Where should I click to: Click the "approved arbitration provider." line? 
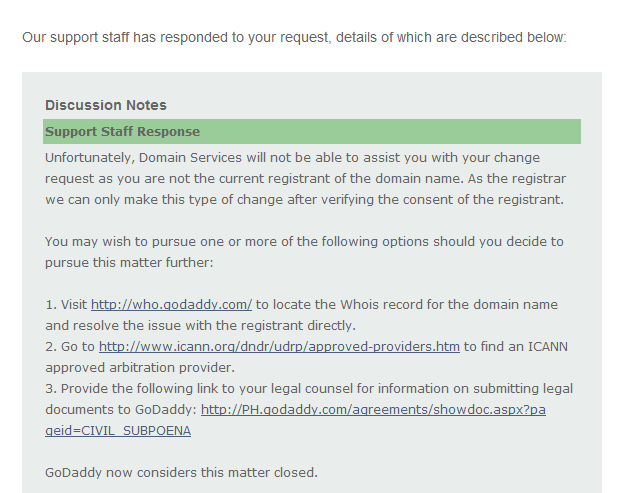(x=140, y=367)
